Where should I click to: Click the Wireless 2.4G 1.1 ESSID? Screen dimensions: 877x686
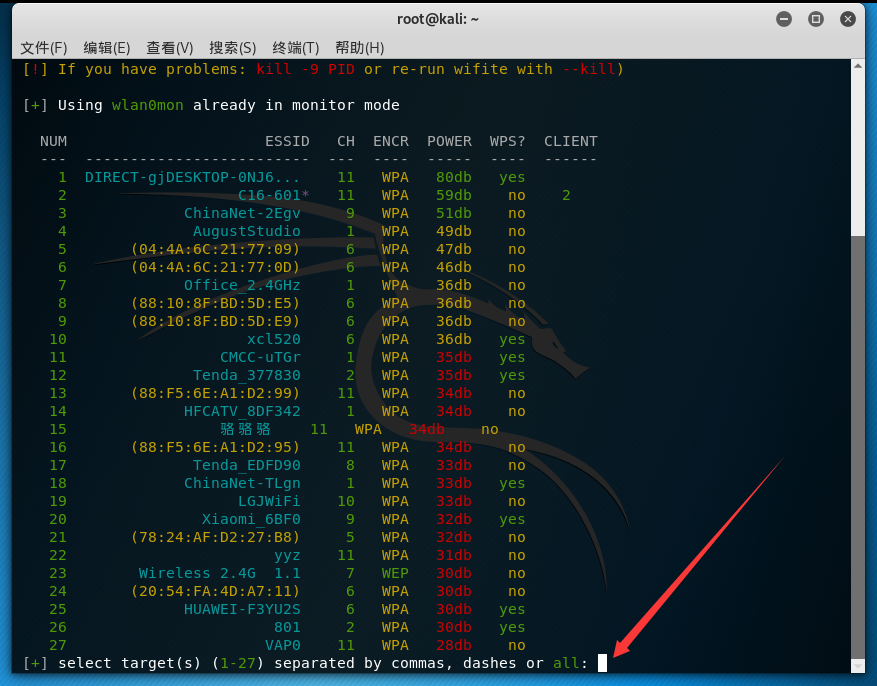click(x=219, y=574)
